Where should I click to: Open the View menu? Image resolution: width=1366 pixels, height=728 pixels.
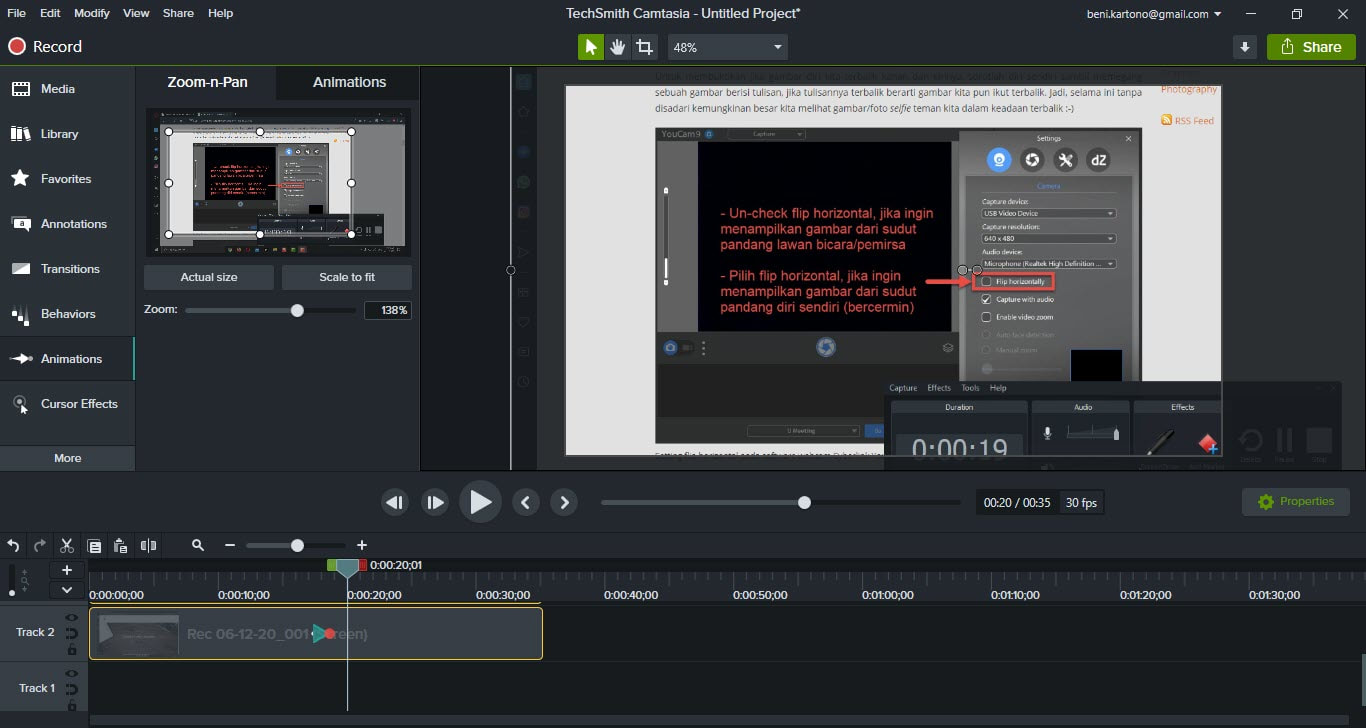(136, 13)
